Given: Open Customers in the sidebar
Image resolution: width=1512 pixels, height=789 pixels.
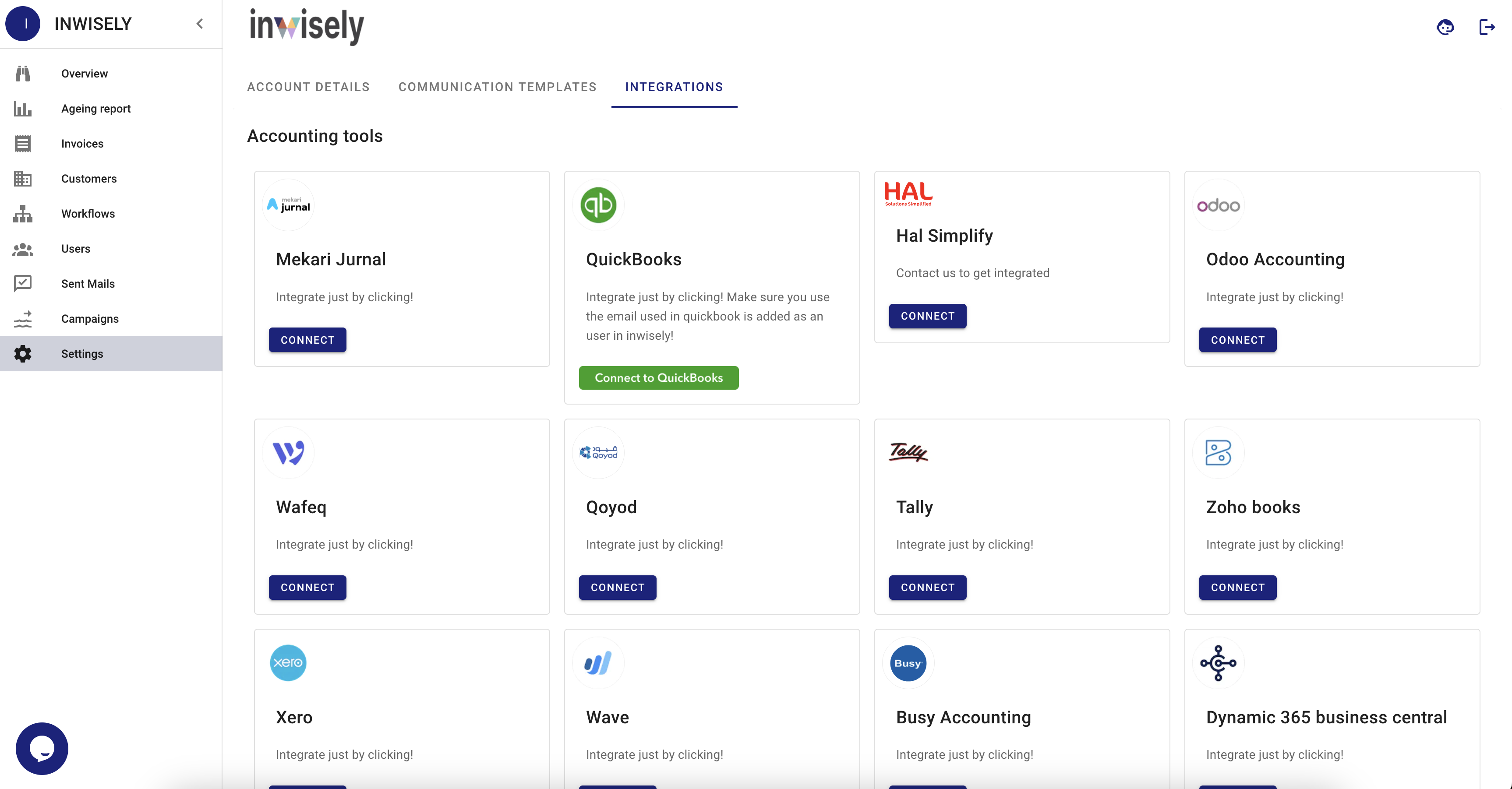Looking at the screenshot, I should click(x=88, y=178).
